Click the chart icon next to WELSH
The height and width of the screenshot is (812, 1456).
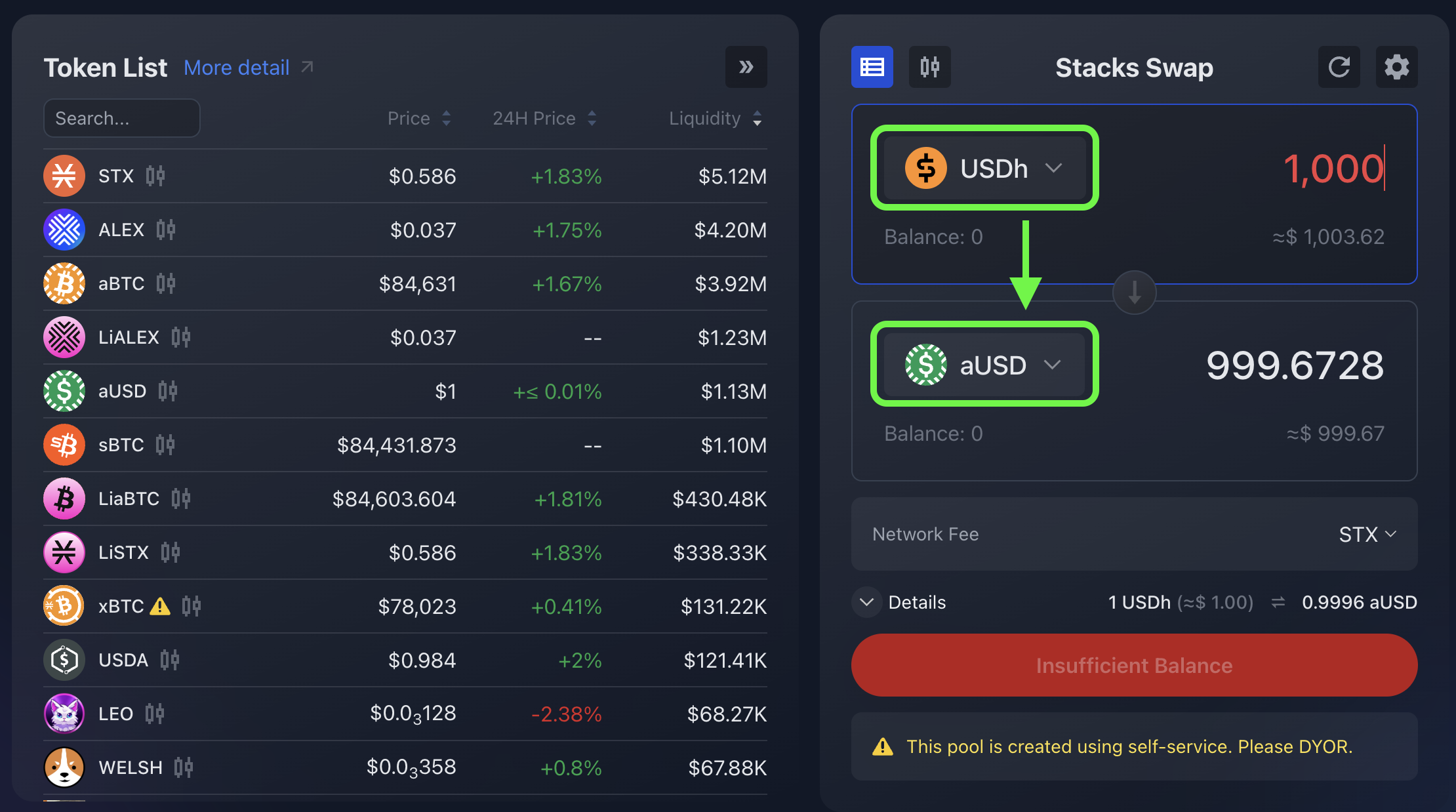tap(184, 767)
